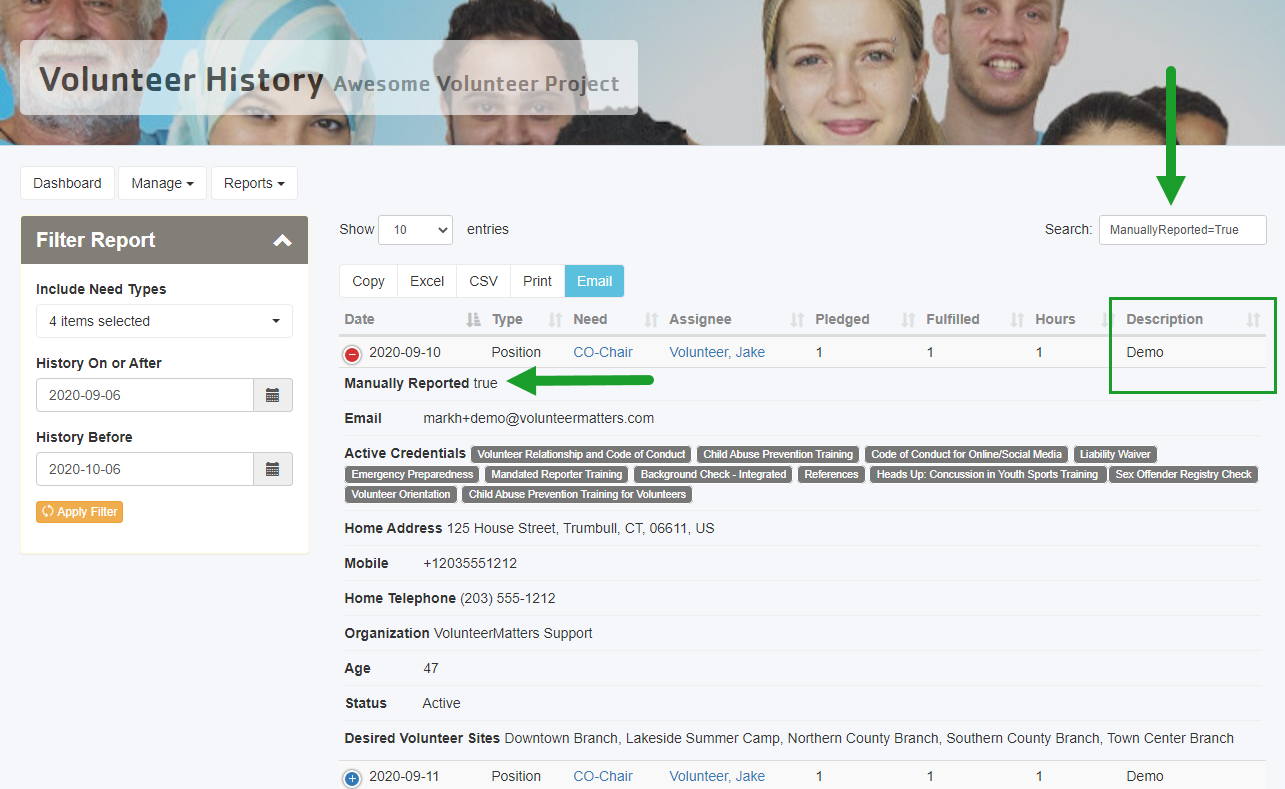Expand the 2020-09-11 row with blue plus icon
The image size is (1285, 789).
[x=352, y=778]
